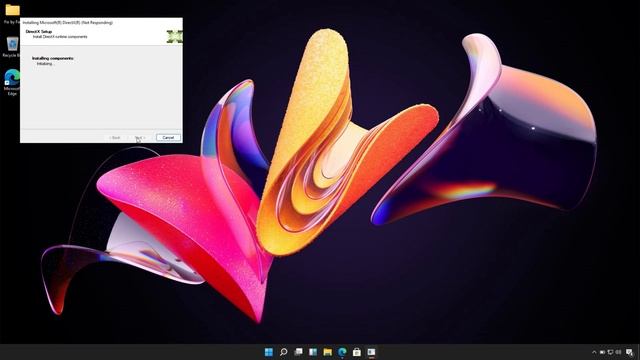Open Task View from the taskbar
Viewport: 640px width, 360px height.
(x=298, y=352)
